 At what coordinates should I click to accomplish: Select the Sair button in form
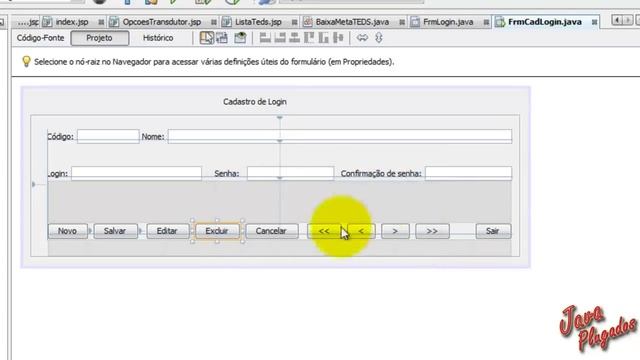point(493,231)
